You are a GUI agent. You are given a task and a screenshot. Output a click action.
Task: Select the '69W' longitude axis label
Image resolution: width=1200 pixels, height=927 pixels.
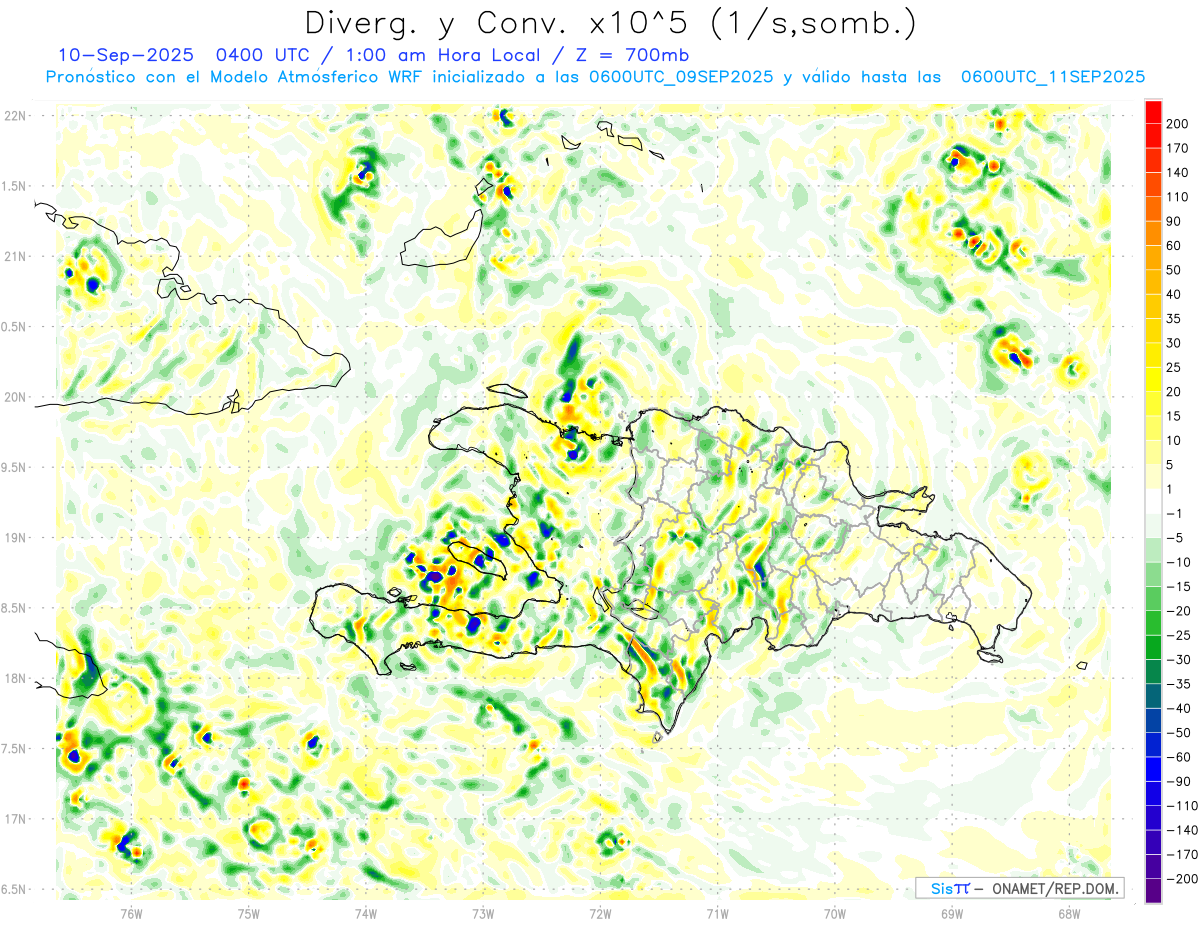[952, 914]
